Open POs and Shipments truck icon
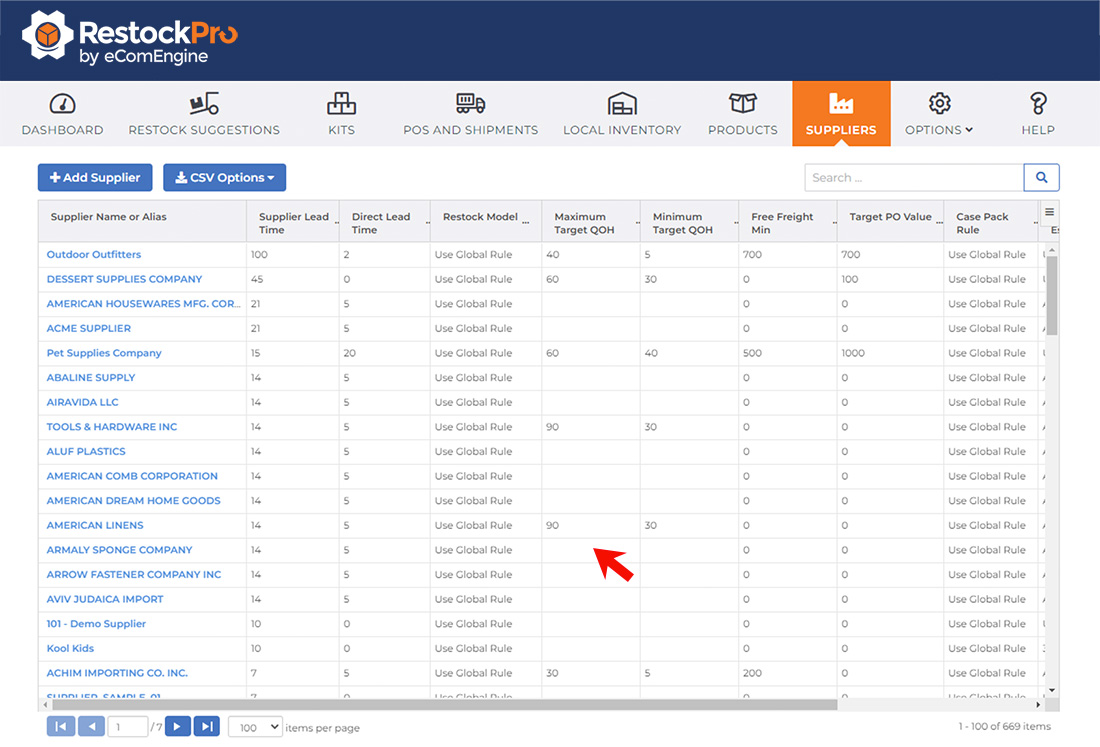Image resolution: width=1100 pixels, height=747 pixels. click(x=470, y=104)
